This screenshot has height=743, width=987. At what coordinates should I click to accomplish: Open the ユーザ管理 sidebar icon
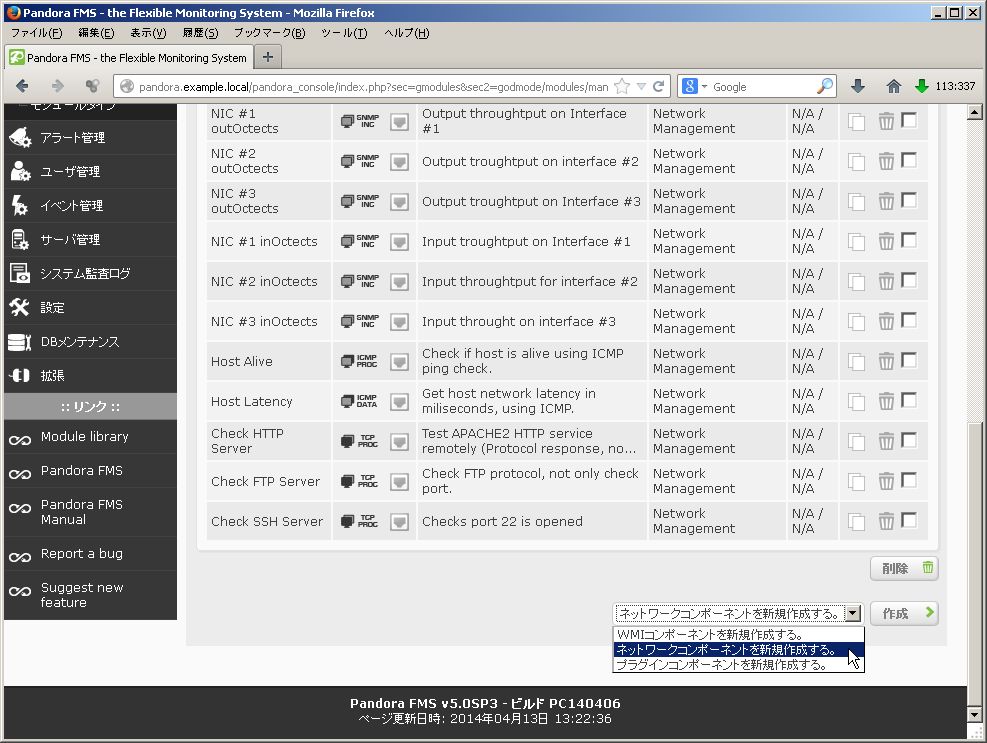(20, 171)
